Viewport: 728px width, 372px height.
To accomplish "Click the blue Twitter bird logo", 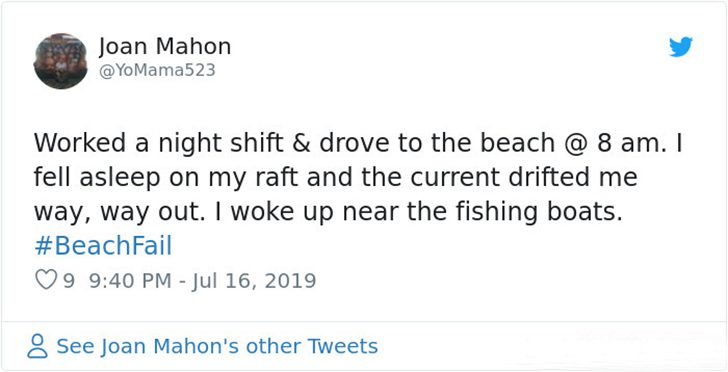I will (x=681, y=47).
